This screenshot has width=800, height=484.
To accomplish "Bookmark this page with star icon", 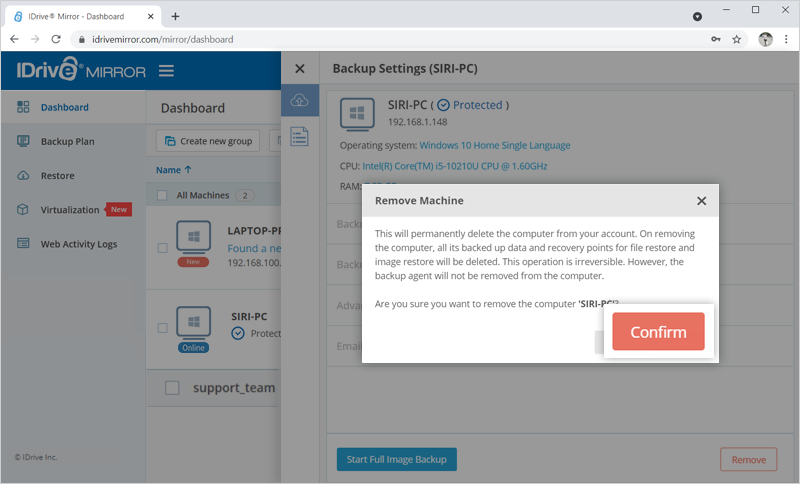I will (737, 39).
